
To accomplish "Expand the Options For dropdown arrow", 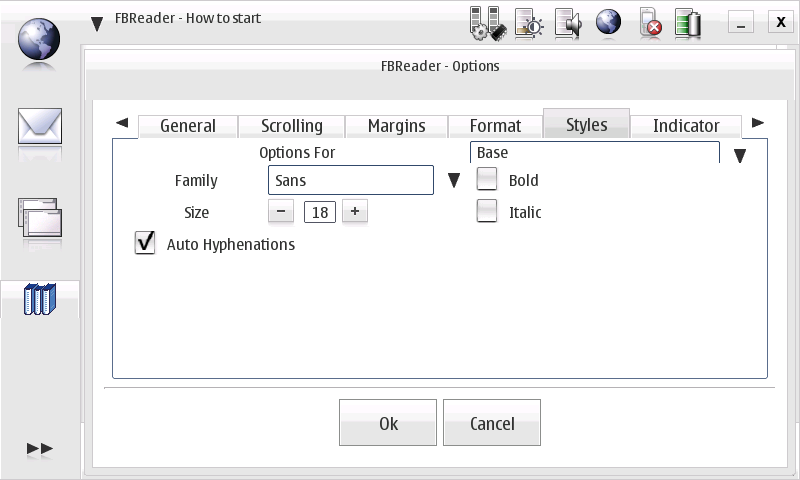I will [740, 155].
